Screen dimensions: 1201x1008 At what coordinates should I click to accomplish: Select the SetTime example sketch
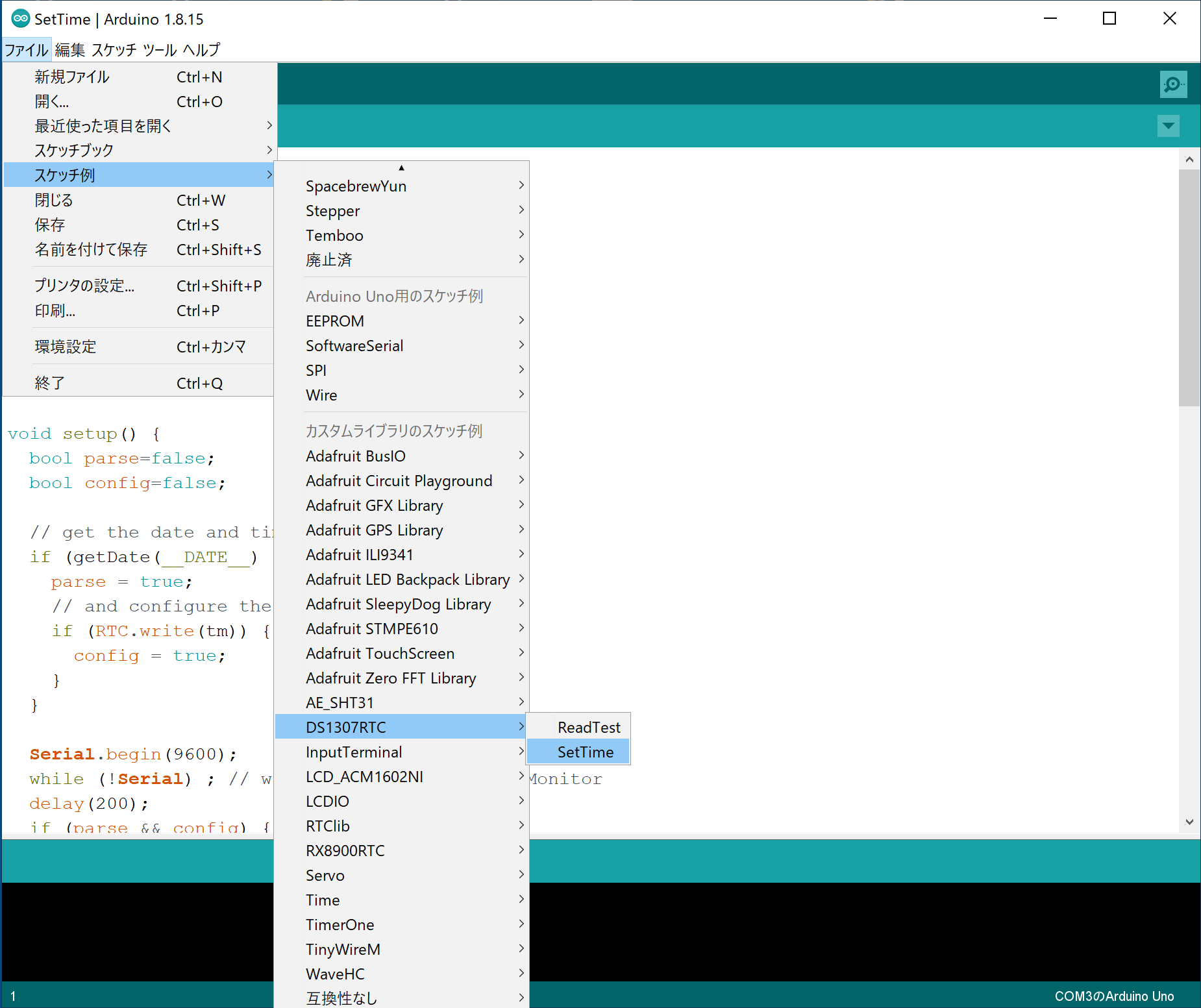[x=585, y=752]
